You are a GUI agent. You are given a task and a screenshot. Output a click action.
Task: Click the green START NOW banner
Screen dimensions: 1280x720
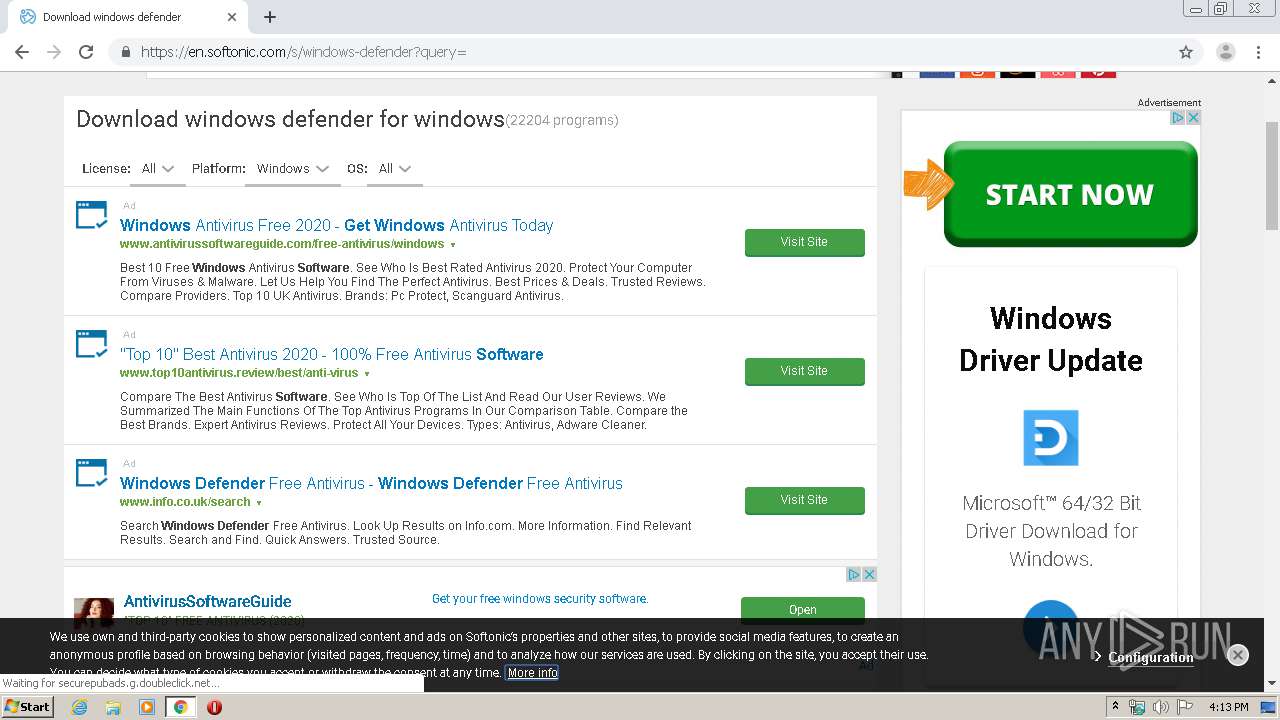coord(1070,194)
